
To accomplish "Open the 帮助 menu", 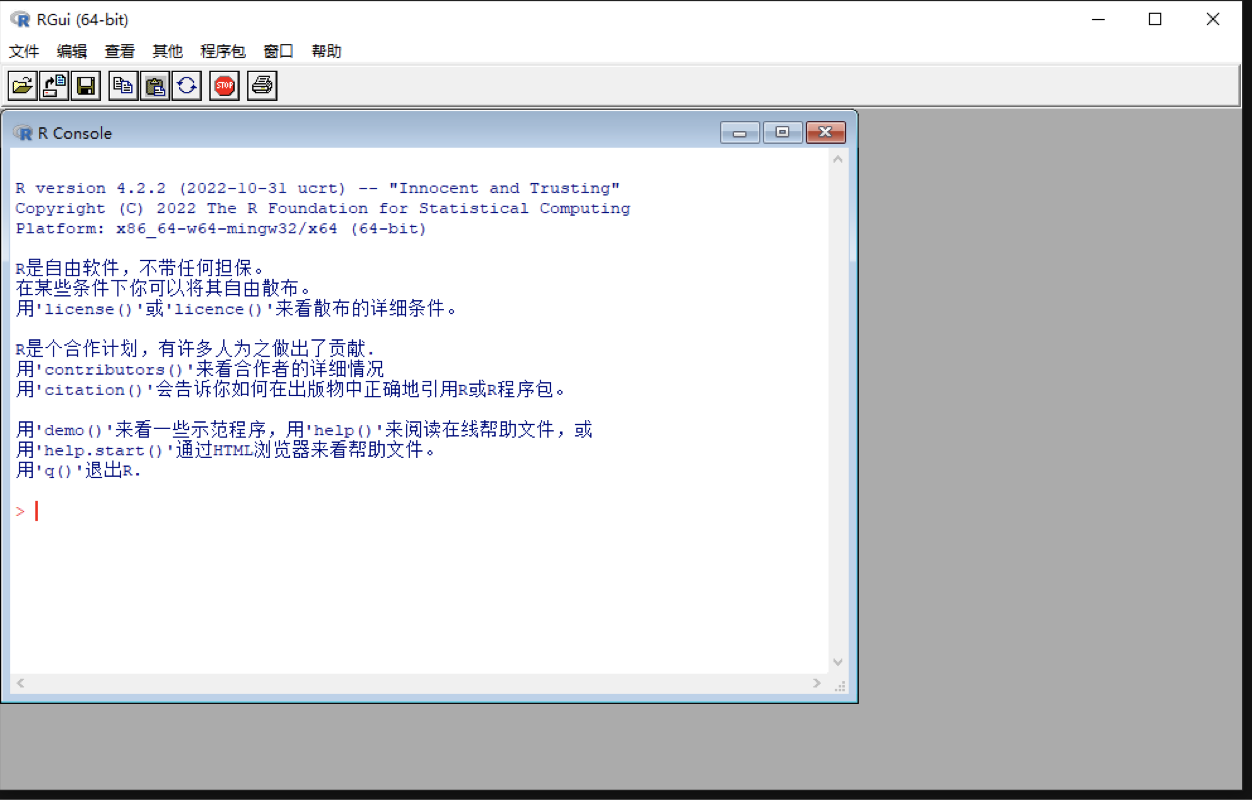I will click(x=326, y=51).
